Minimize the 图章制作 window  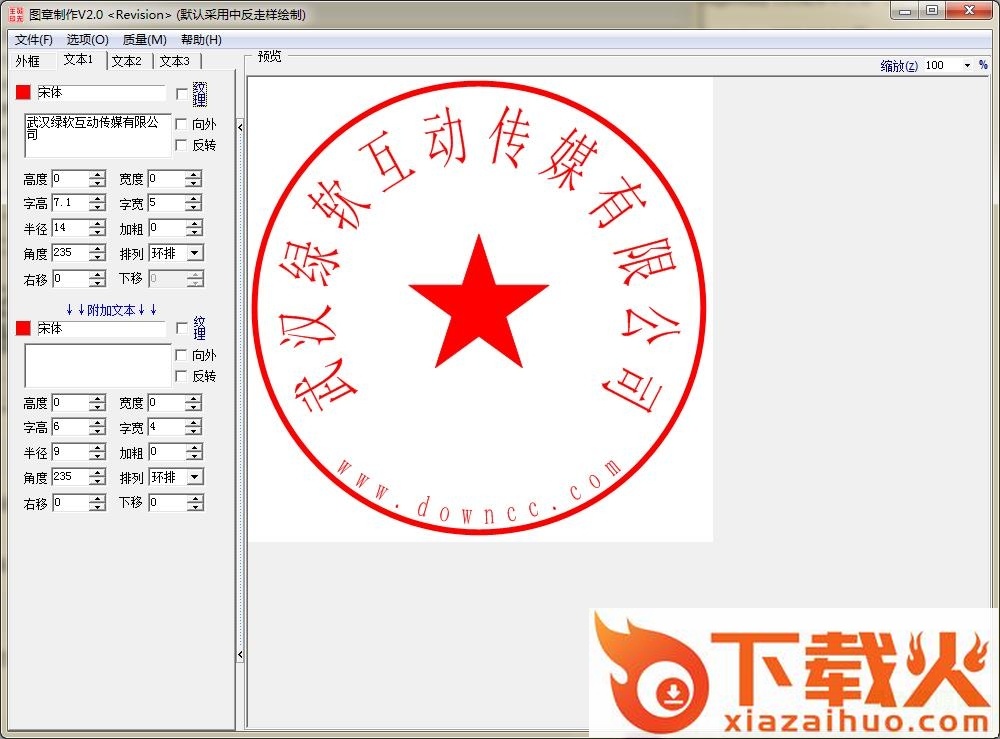pos(905,11)
